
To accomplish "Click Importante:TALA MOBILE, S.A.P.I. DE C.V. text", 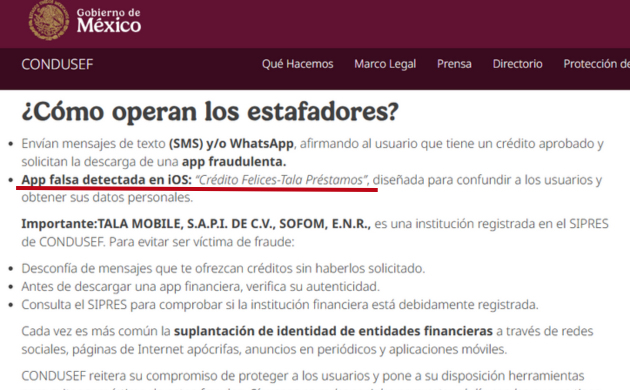I will pos(196,224).
